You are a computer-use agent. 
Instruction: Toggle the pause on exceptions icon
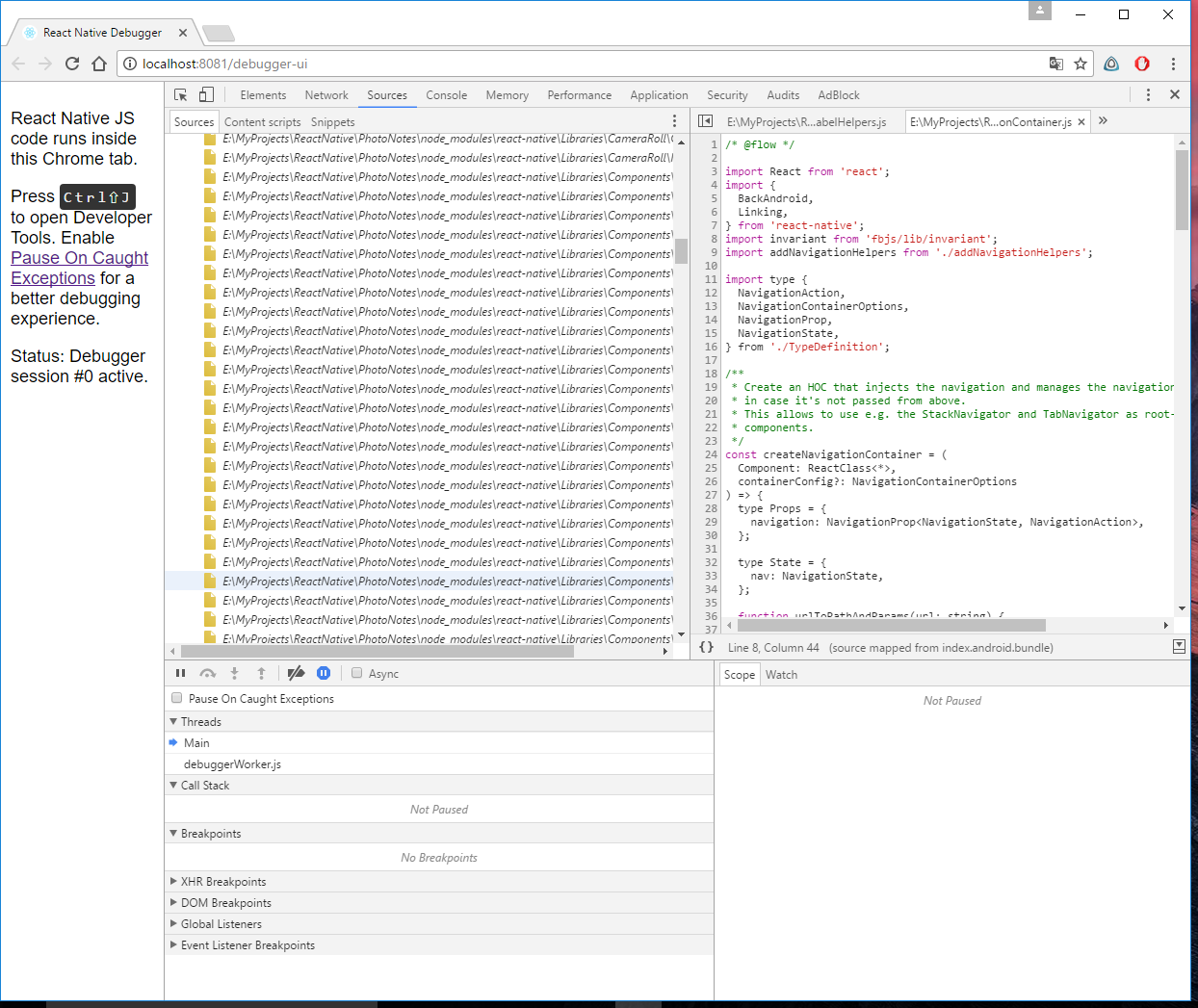click(x=324, y=674)
